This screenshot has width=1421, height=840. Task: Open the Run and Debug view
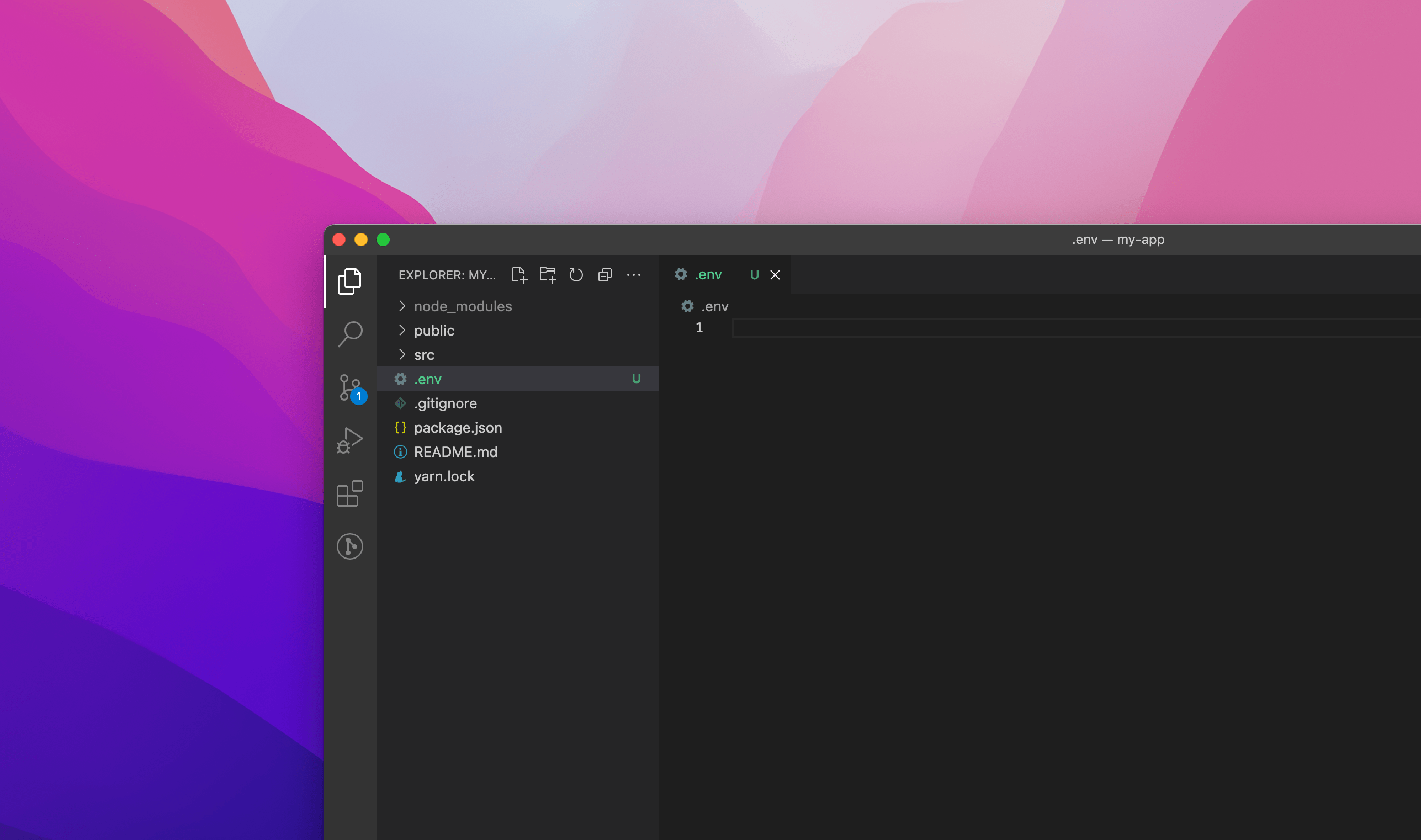[349, 440]
